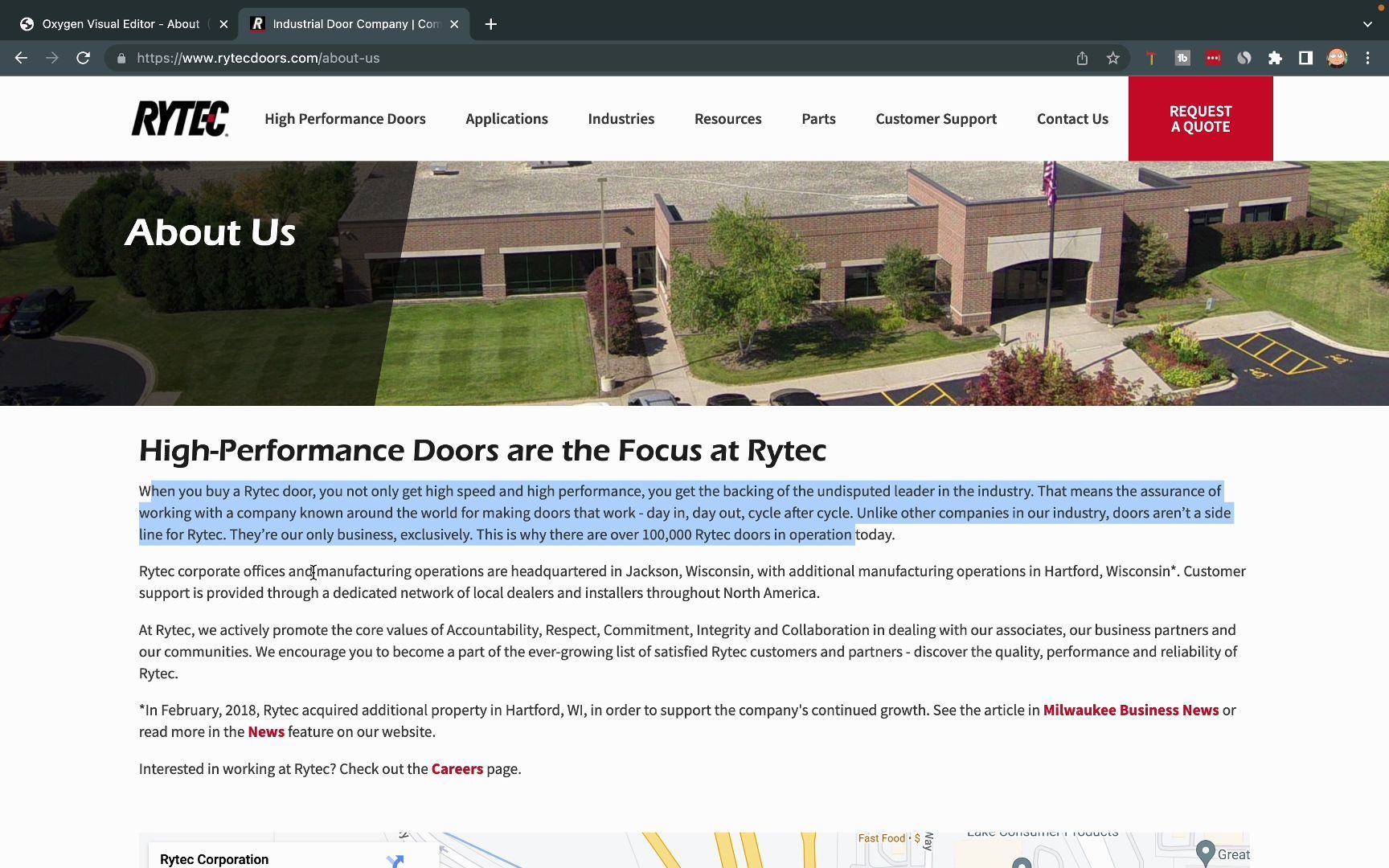
Task: Toggle the browser side panel
Action: (1306, 58)
